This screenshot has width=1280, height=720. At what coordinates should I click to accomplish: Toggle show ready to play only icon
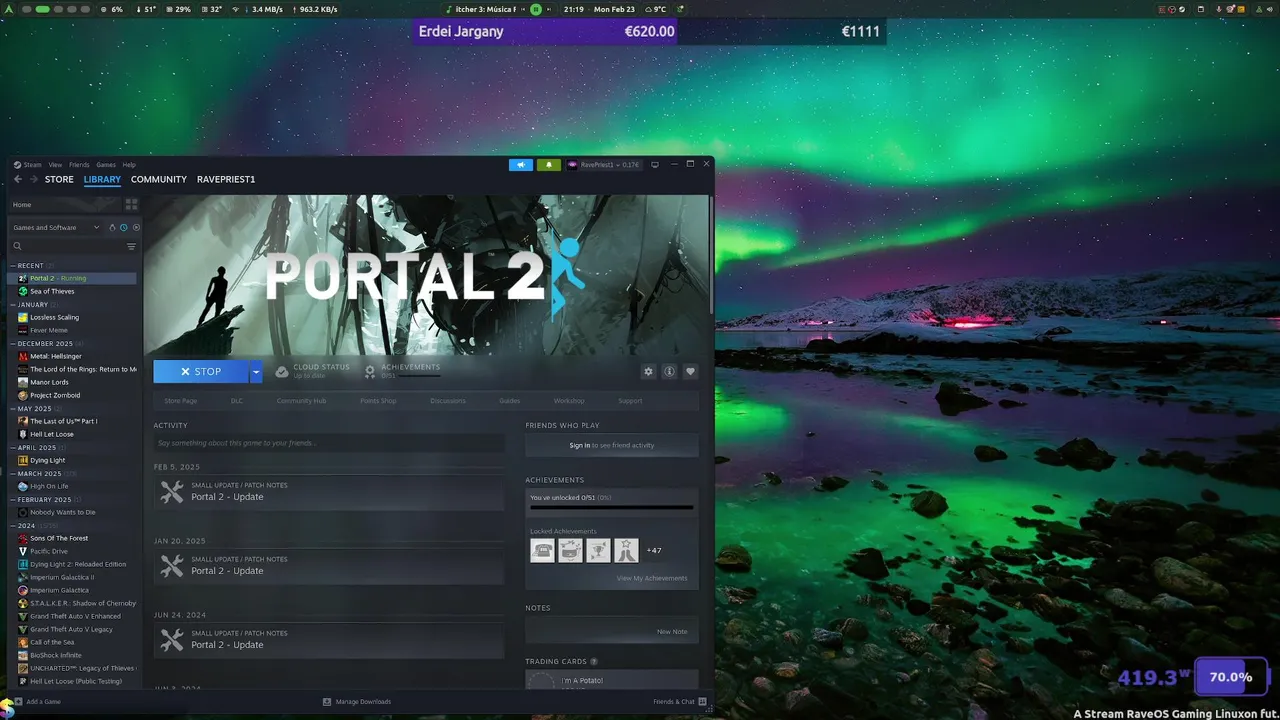point(136,227)
